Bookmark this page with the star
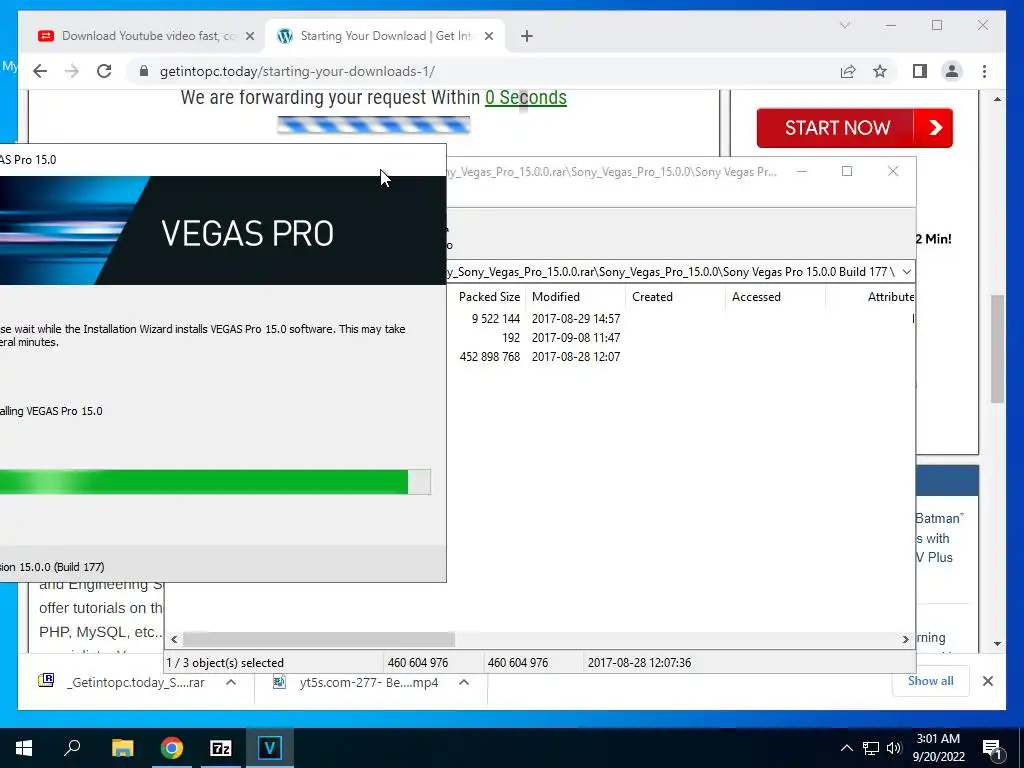The image size is (1024, 768). pyautogui.click(x=880, y=71)
